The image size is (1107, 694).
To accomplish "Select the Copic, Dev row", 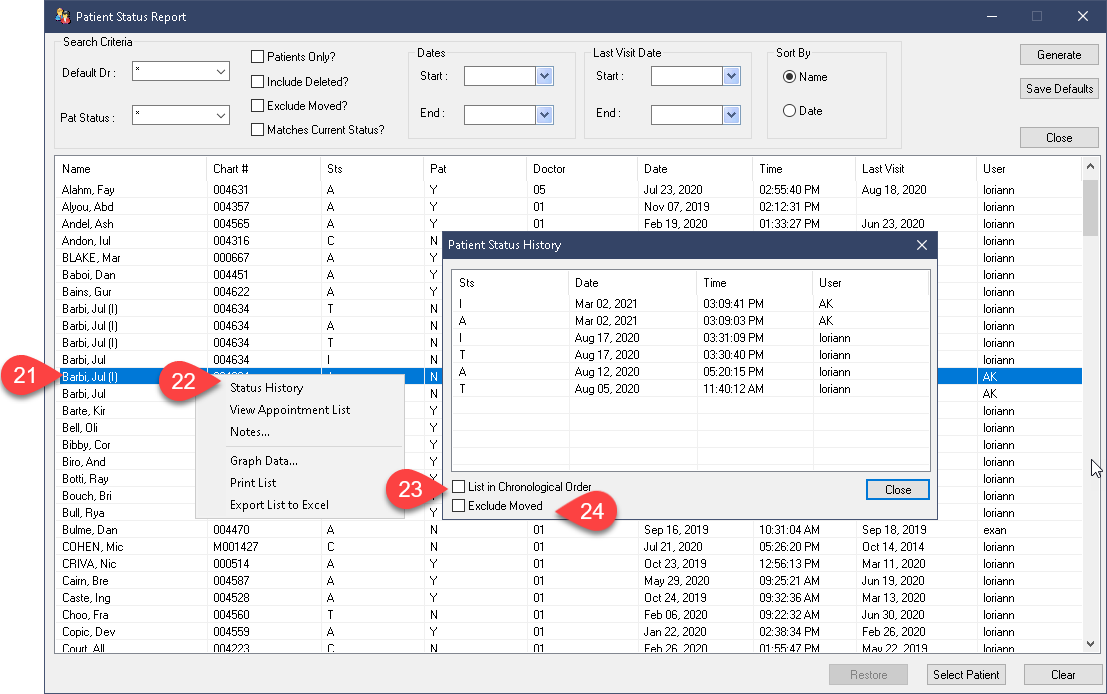I will click(x=568, y=631).
